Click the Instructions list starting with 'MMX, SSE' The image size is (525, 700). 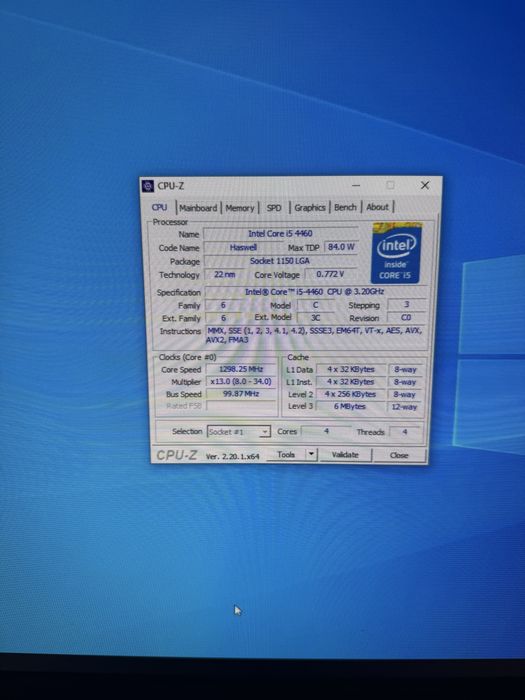point(315,335)
